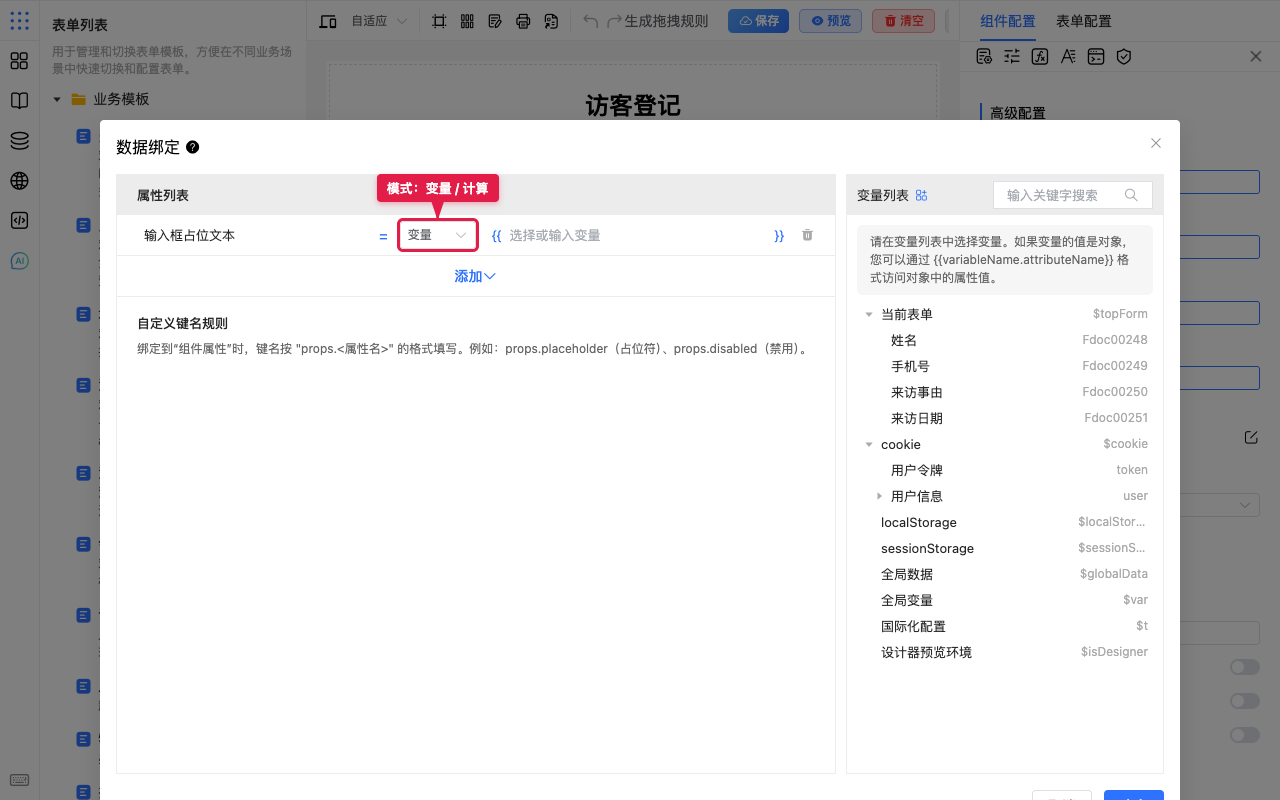
Task: Close the 数据绑定 dialog
Action: point(1156,143)
